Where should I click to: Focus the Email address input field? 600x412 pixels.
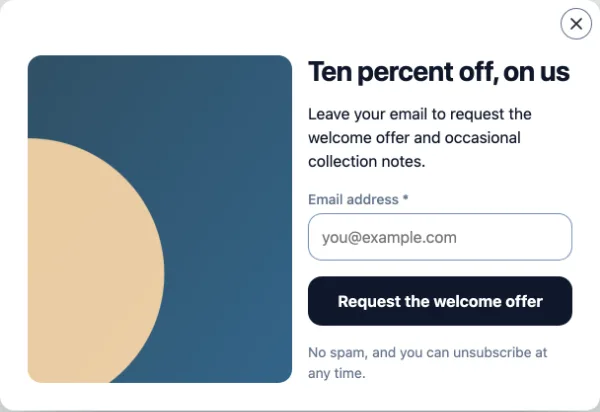(440, 237)
